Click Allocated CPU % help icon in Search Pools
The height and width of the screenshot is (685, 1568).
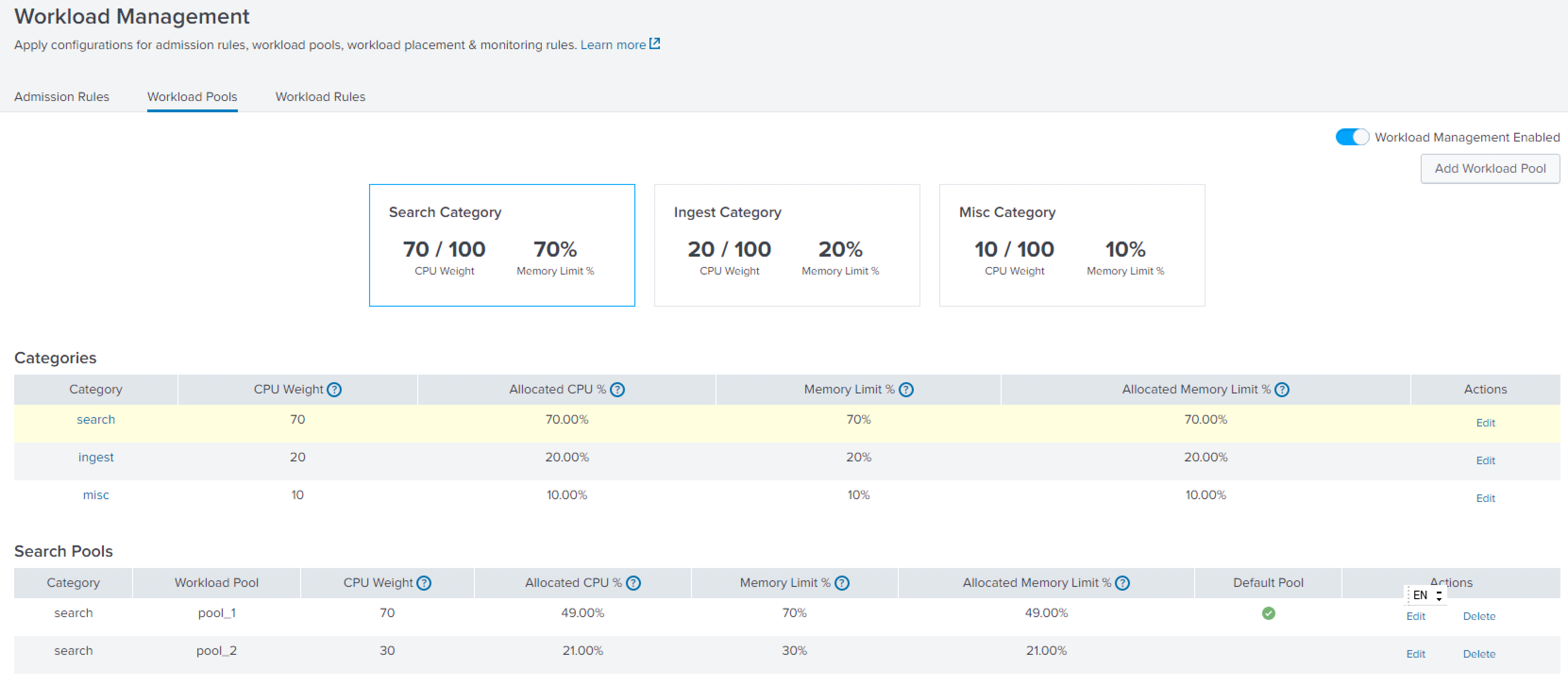pos(633,583)
